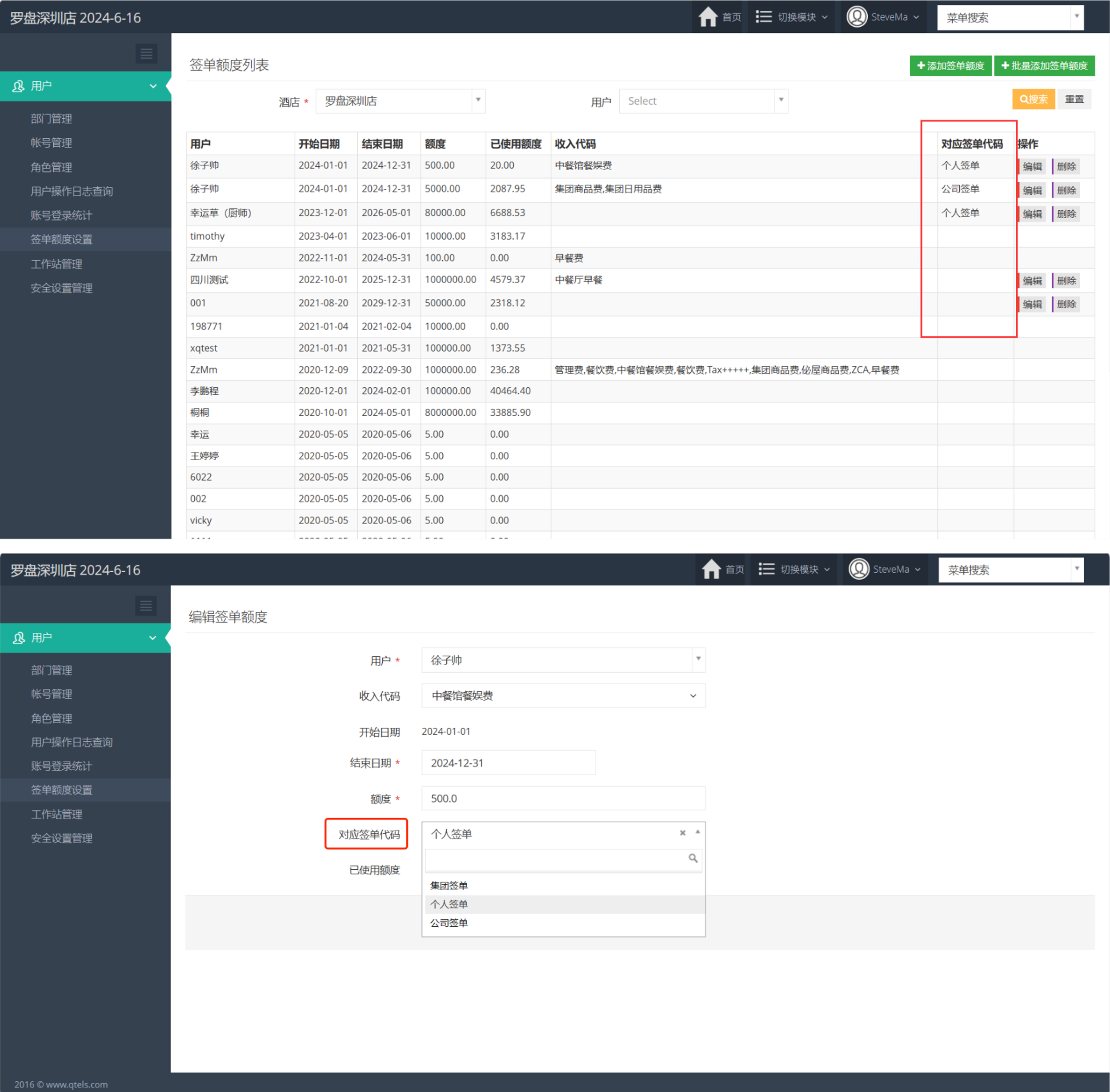Click 删除 for 徐子帅 公司签单 row

click(x=1066, y=190)
